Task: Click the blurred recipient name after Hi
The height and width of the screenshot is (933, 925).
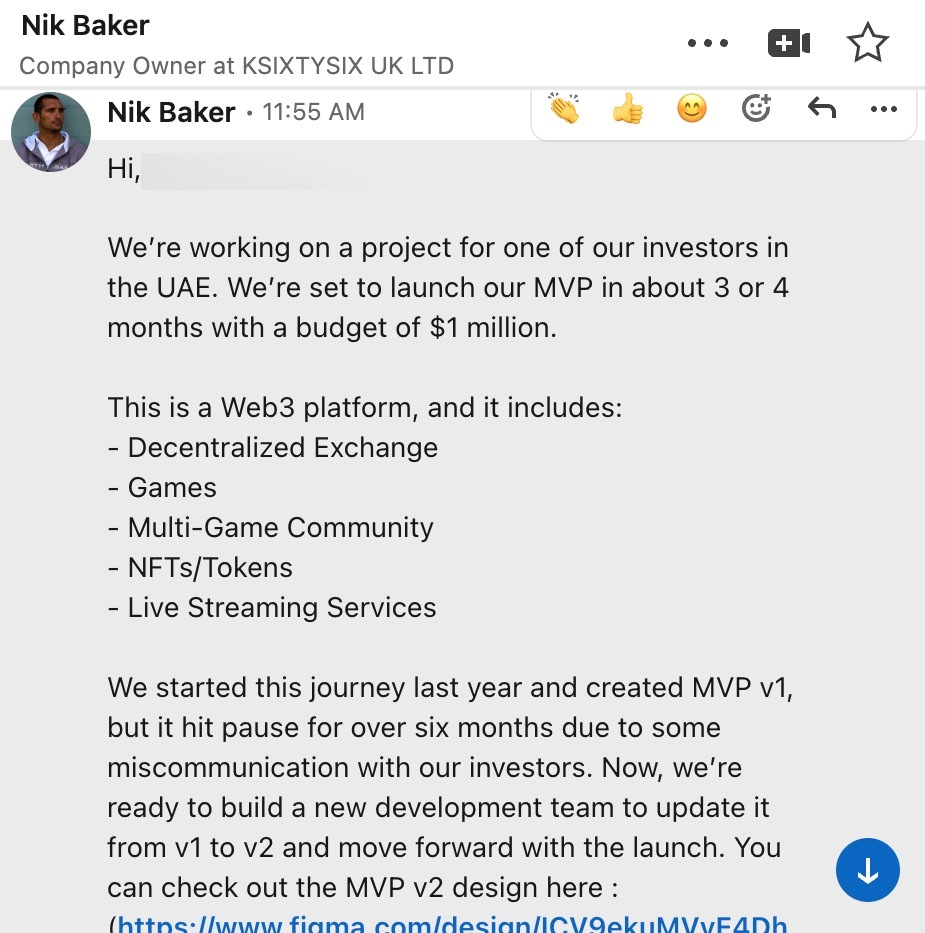Action: 255,170
